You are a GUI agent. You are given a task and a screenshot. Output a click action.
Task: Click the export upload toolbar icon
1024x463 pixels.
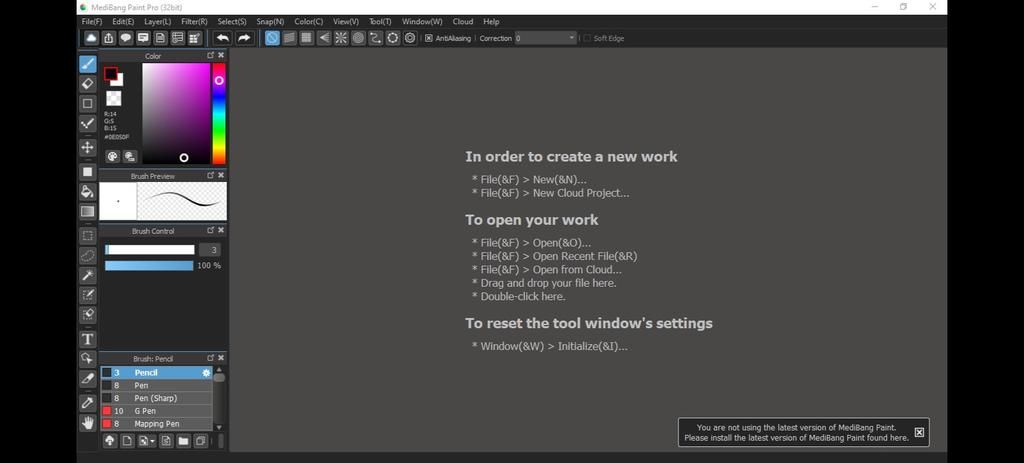click(108, 38)
